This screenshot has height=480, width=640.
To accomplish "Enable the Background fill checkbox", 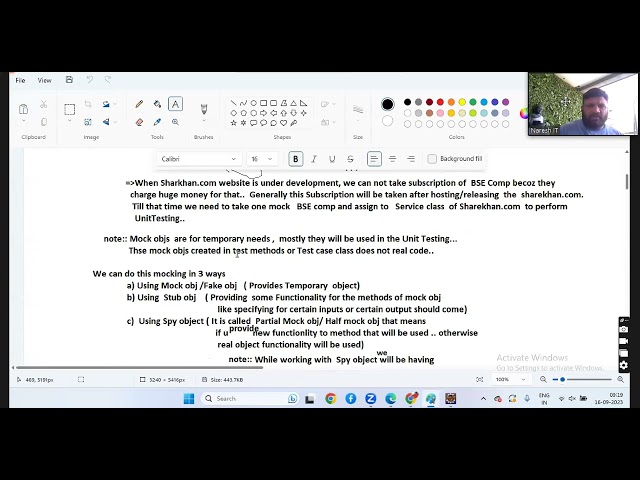I will click(x=432, y=159).
